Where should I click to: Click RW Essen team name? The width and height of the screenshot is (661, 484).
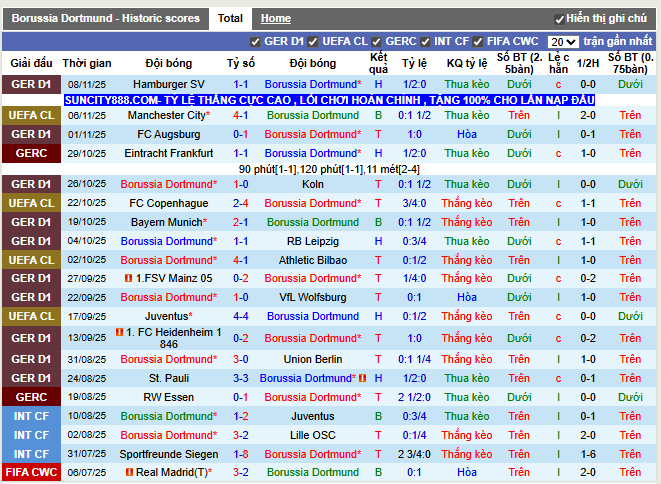tap(169, 397)
